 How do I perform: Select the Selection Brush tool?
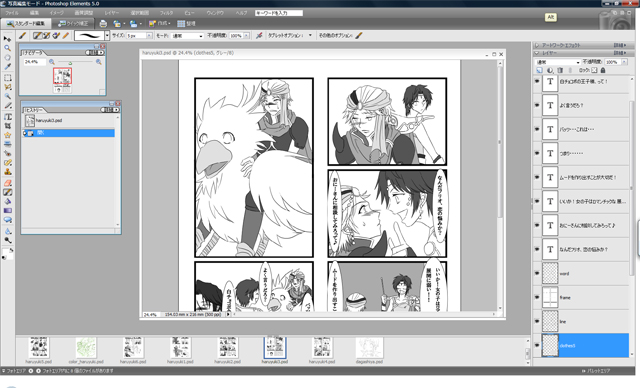pyautogui.click(x=7, y=106)
